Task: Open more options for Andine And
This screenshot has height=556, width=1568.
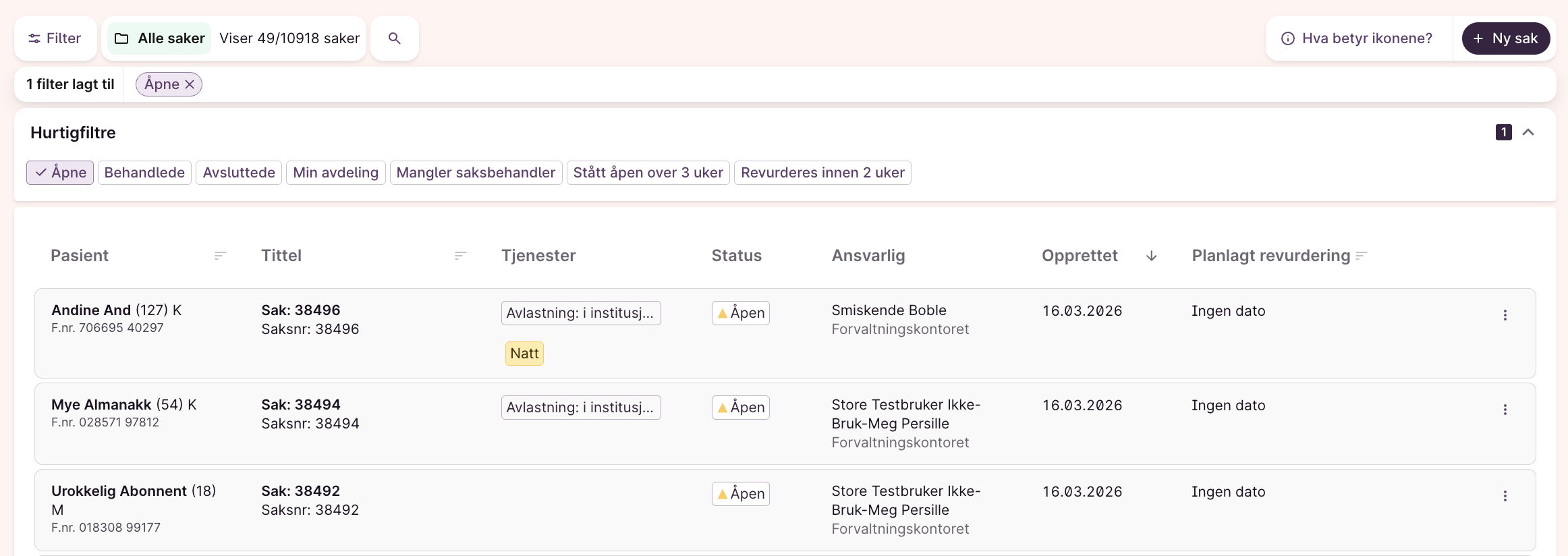Action: click(1505, 315)
